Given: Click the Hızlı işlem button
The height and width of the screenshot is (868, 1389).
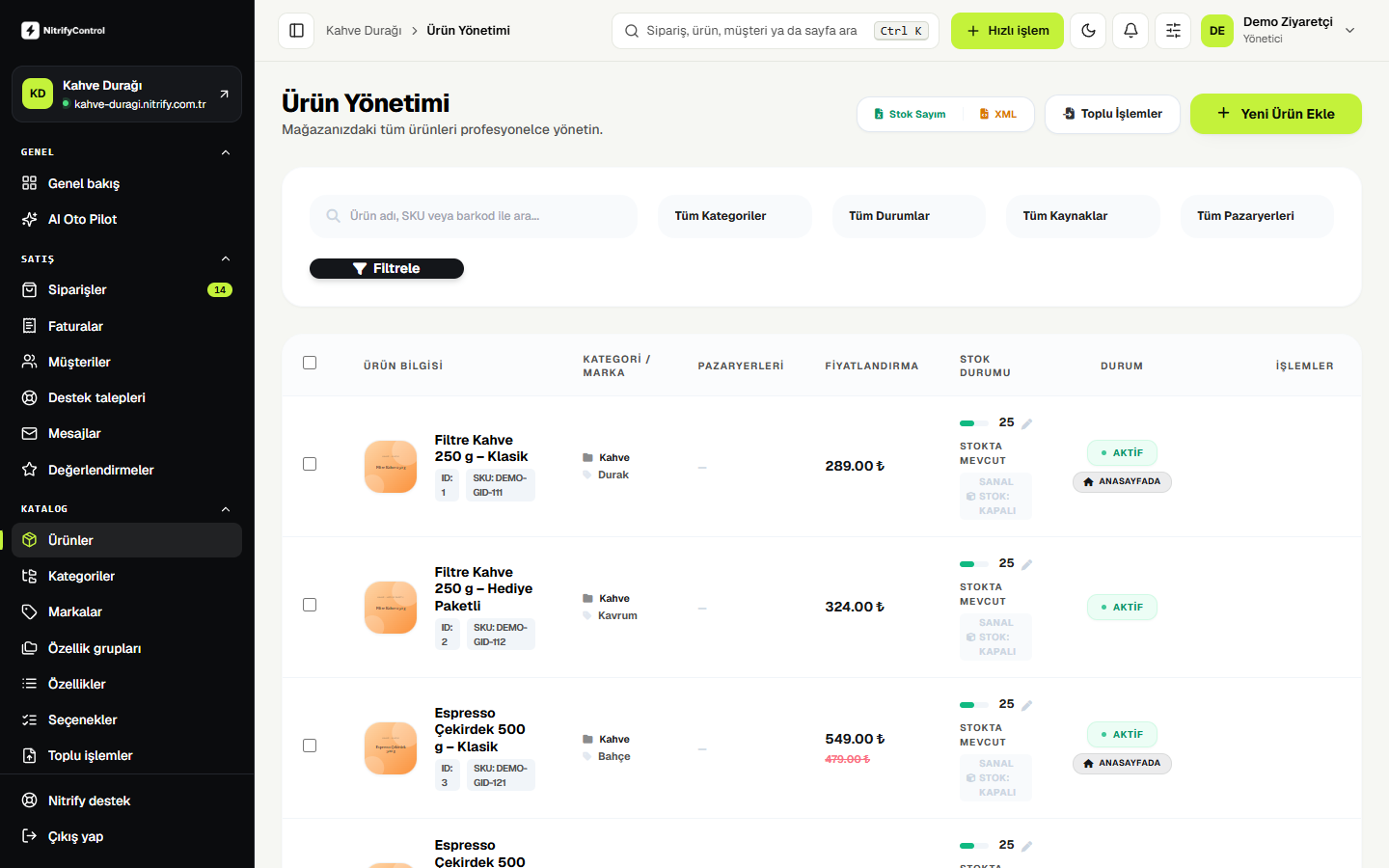Looking at the screenshot, I should (1007, 31).
